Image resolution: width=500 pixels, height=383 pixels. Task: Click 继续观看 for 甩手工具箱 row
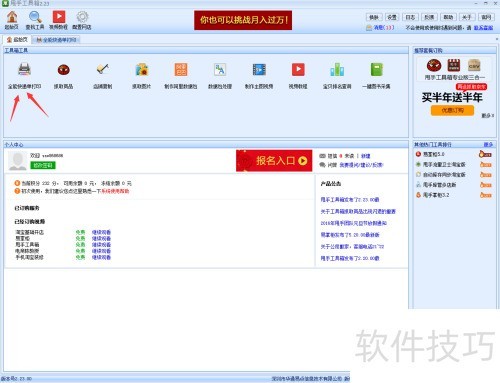click(x=101, y=245)
